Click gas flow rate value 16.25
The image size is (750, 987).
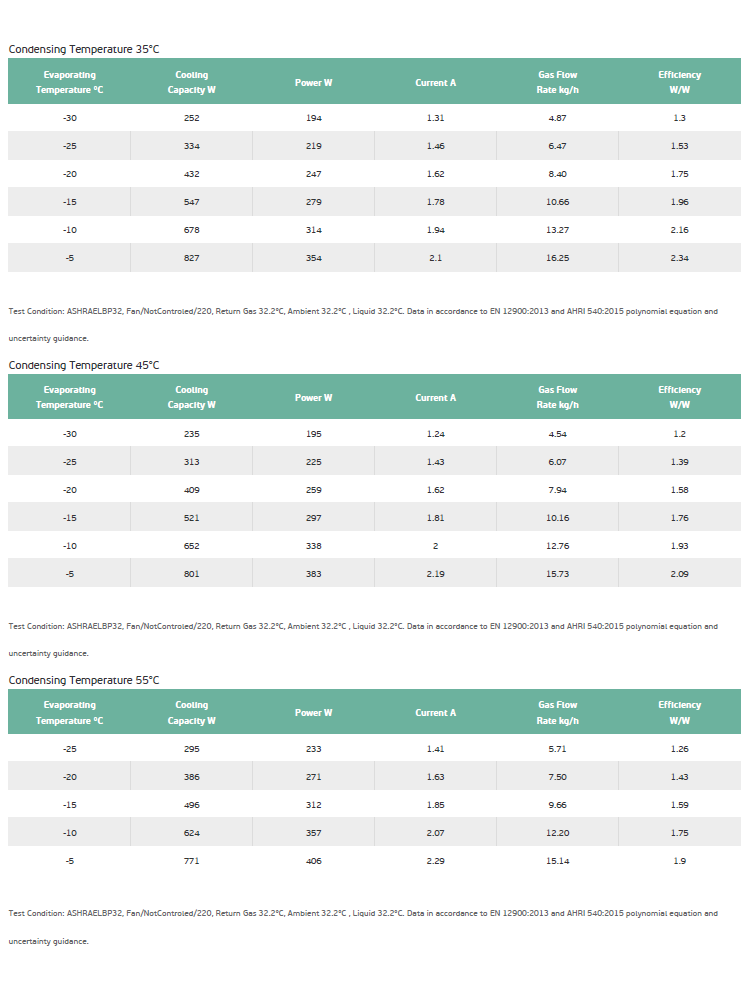(557, 257)
